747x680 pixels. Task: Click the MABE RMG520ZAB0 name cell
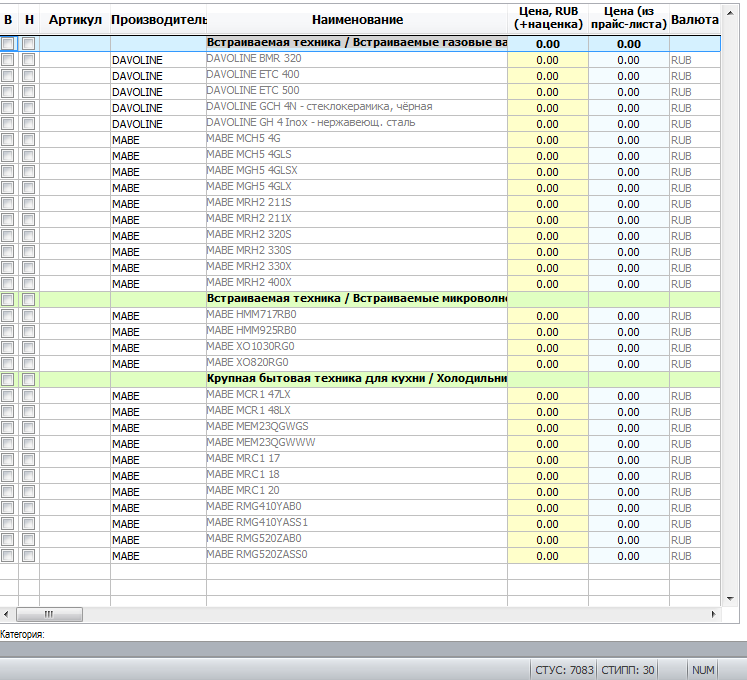pos(357,539)
